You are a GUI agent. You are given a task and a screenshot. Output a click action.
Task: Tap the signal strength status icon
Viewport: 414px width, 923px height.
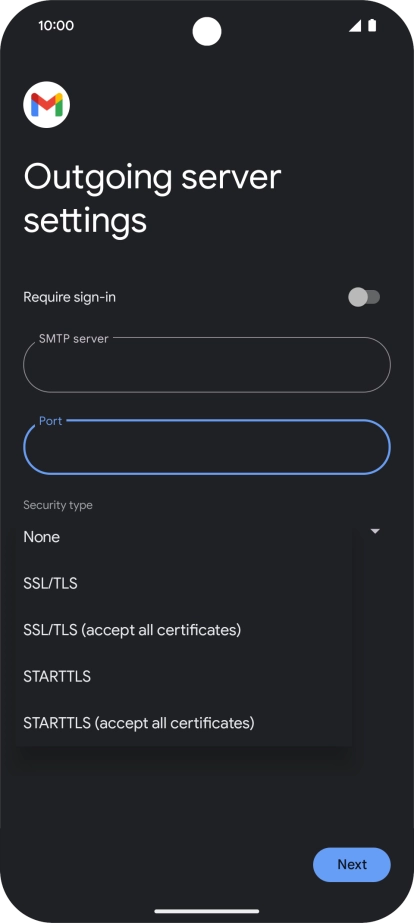pyautogui.click(x=355, y=25)
